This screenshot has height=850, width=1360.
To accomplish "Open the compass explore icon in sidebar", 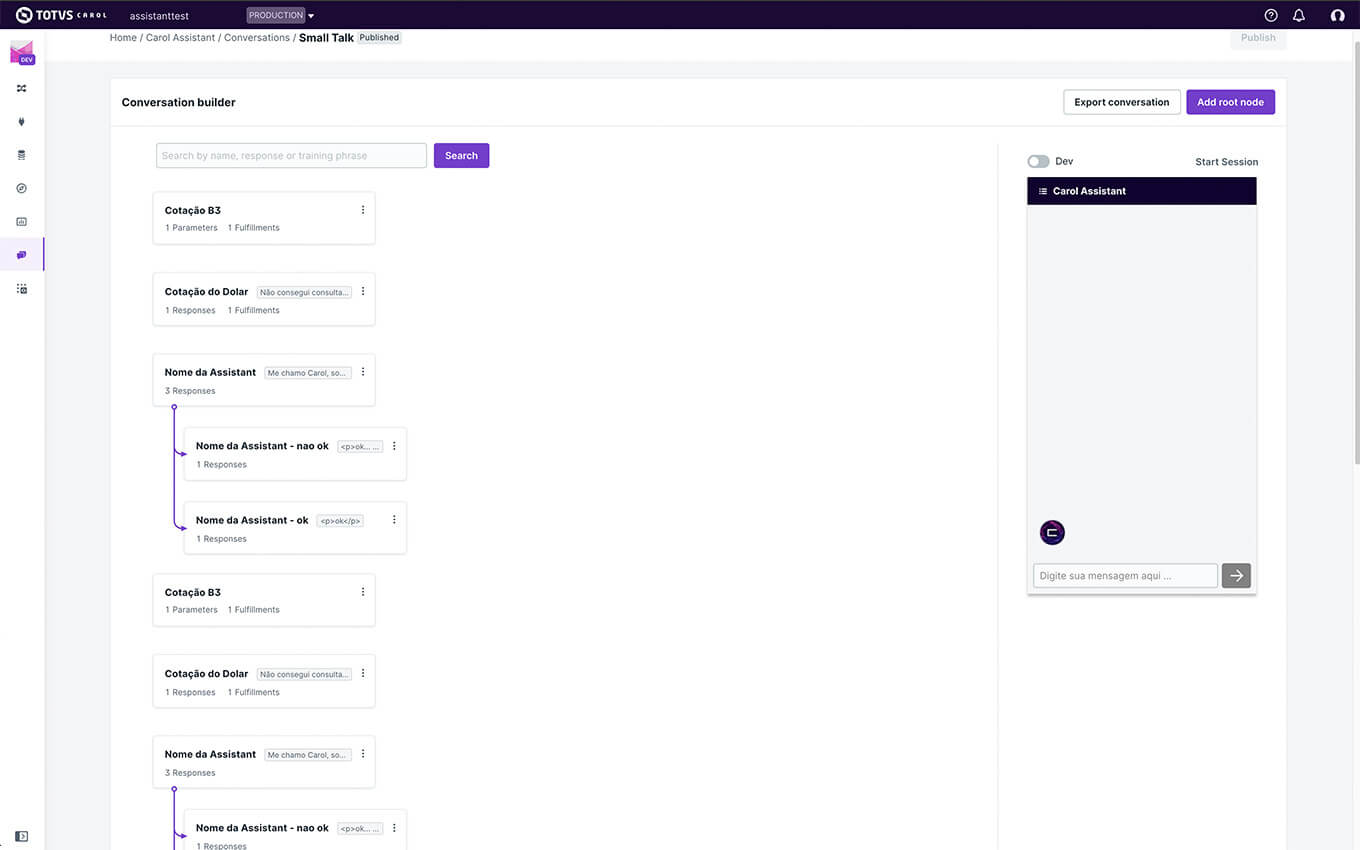I will click(x=22, y=188).
